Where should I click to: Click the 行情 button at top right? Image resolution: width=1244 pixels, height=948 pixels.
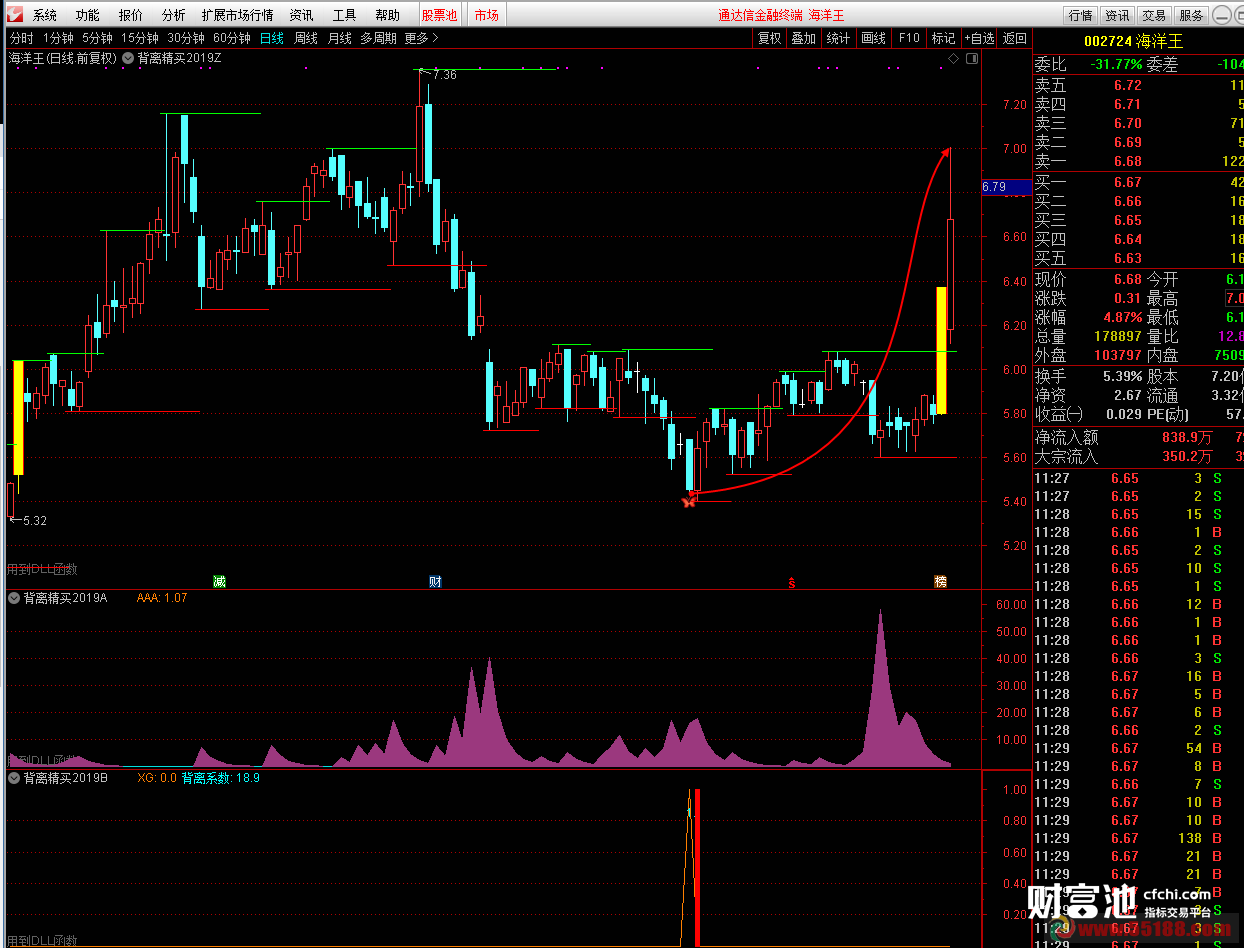[1080, 15]
